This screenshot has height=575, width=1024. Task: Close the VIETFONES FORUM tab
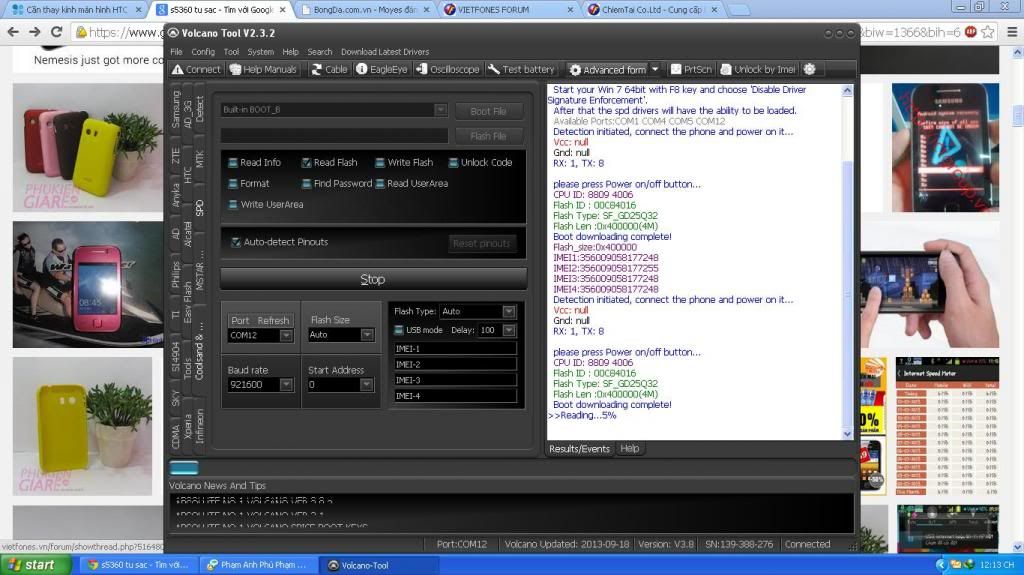pyautogui.click(x=570, y=10)
